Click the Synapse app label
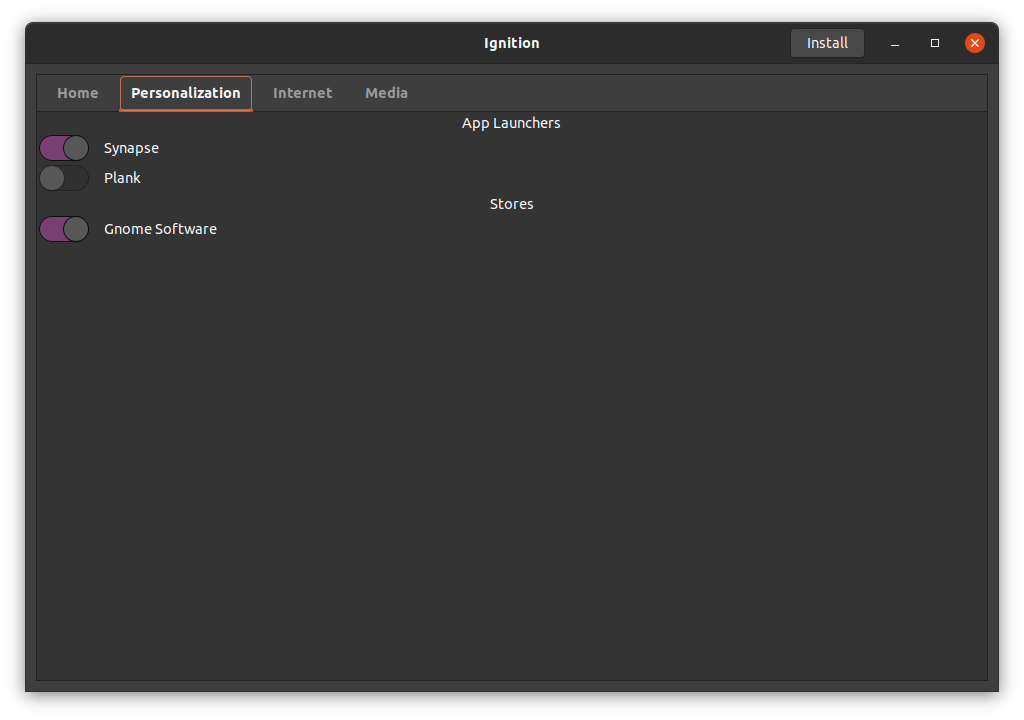This screenshot has width=1024, height=720. click(131, 148)
